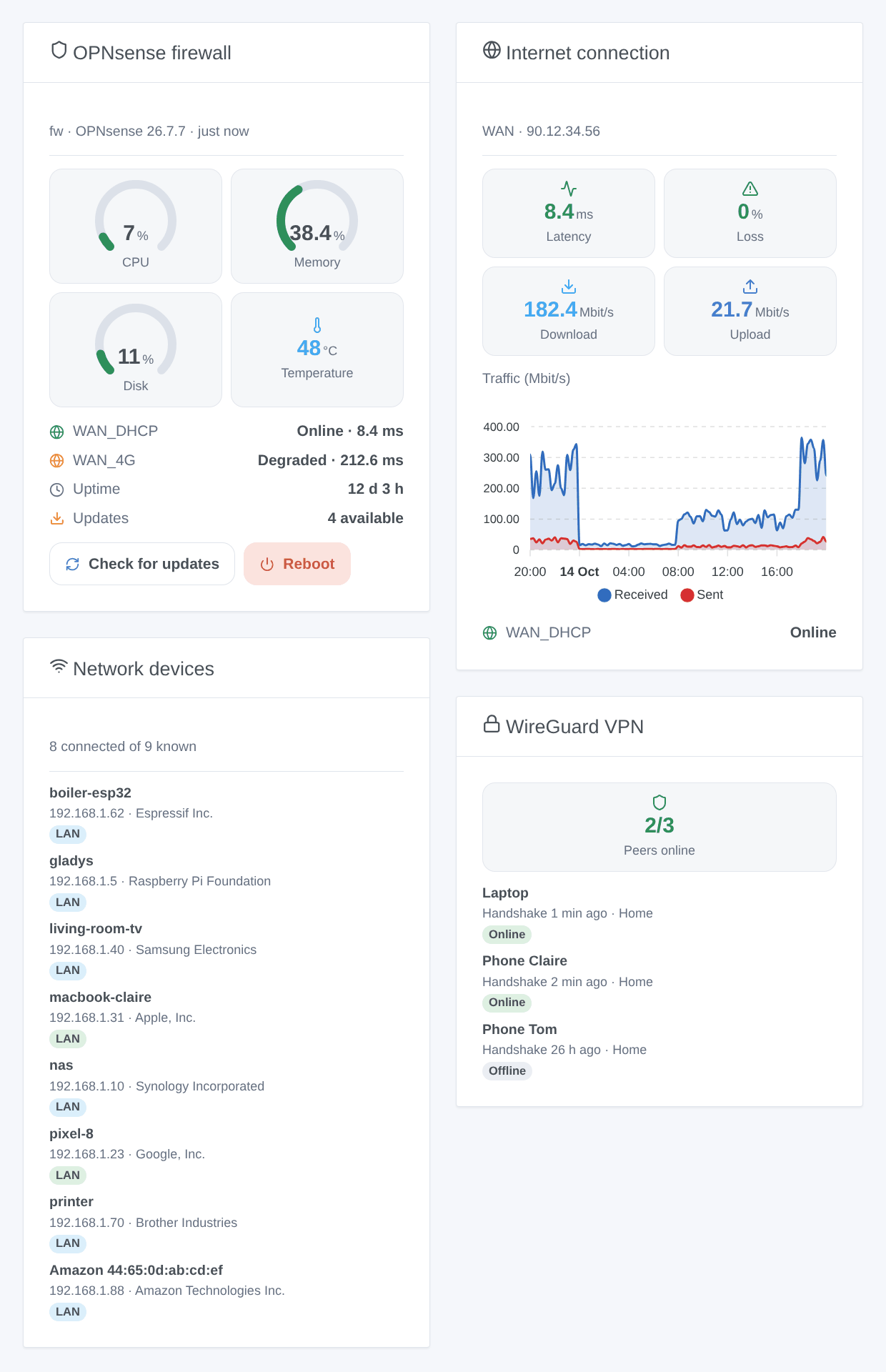Click the wifi icon beside Network devices

tap(59, 666)
